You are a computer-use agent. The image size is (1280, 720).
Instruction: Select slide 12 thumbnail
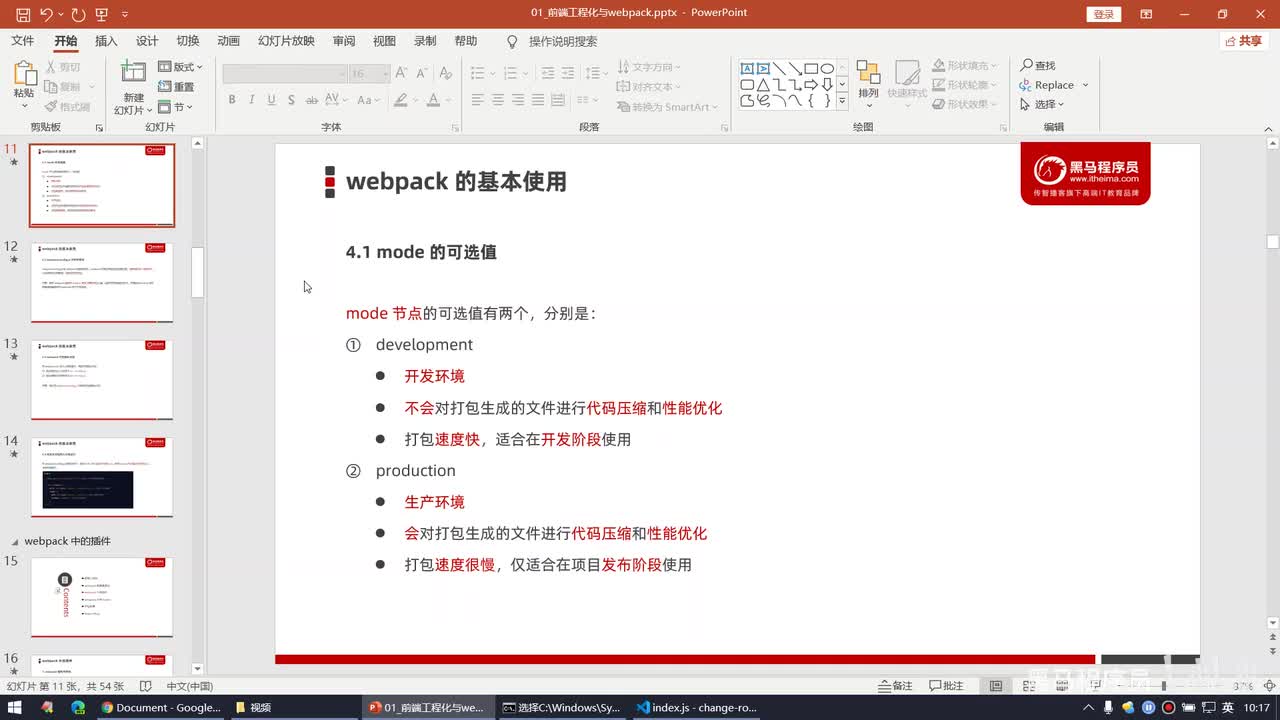point(102,282)
